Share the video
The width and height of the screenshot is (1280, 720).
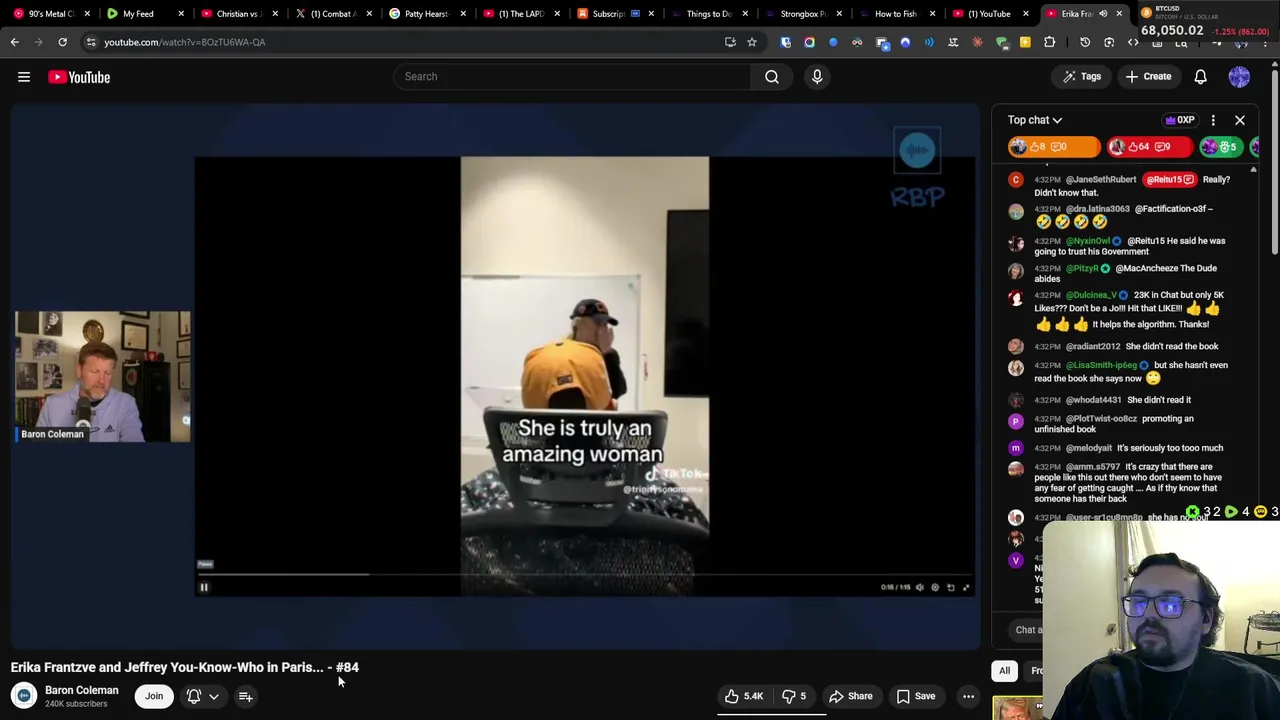851,696
